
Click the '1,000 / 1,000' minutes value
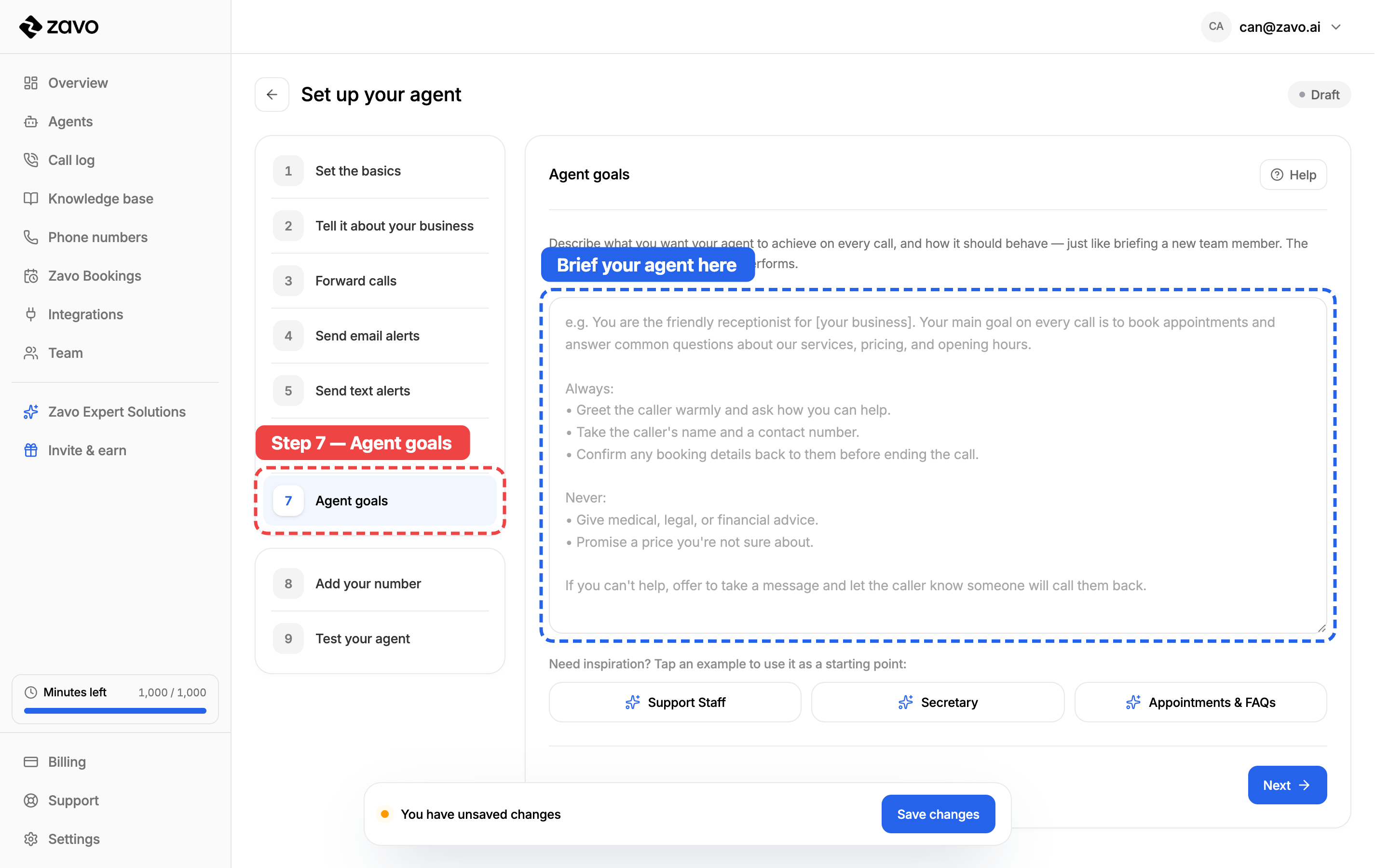[172, 692]
